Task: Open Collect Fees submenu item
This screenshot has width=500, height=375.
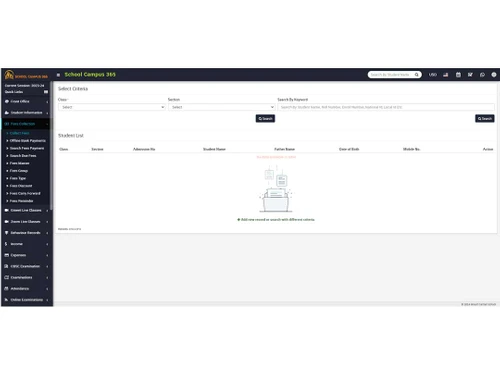Action: click(19, 133)
